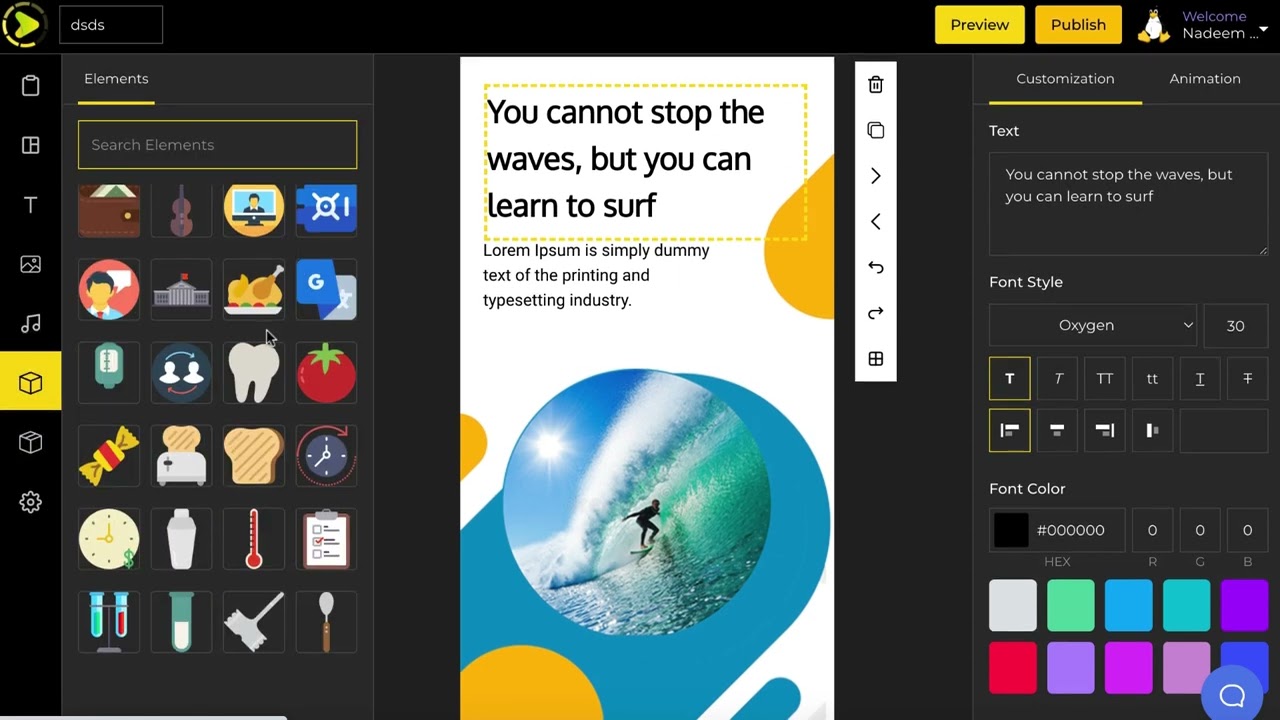
Task: Select the surfer wave image on canvas
Action: [637, 503]
